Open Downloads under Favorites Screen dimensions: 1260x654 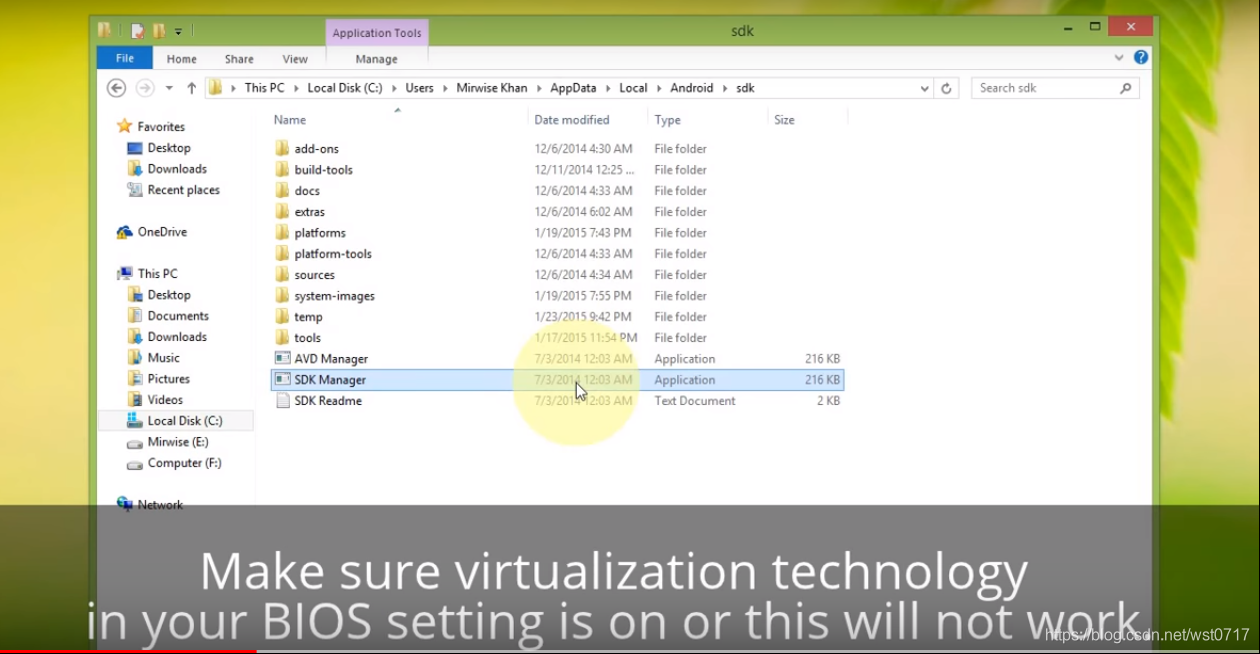click(176, 169)
